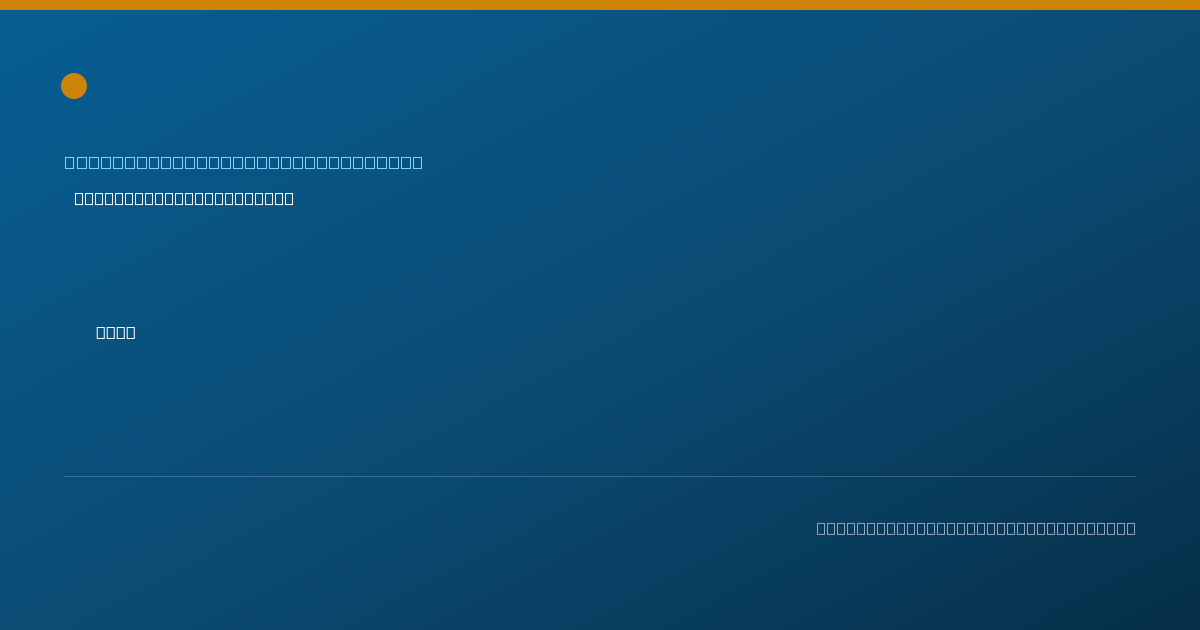Click the divider line's right end
The image size is (1200, 630).
(1134, 476)
